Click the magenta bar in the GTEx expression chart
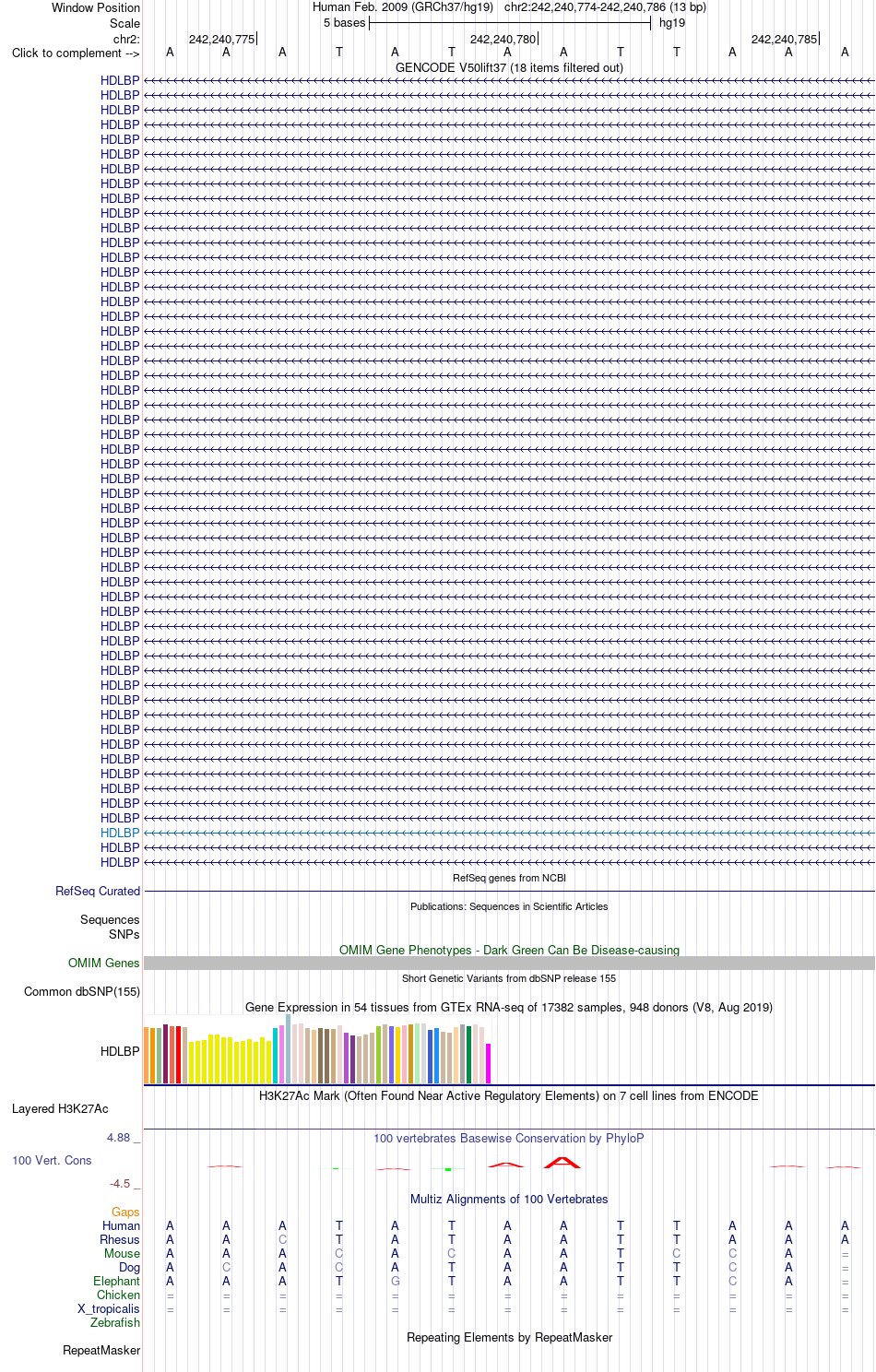 (488, 1063)
